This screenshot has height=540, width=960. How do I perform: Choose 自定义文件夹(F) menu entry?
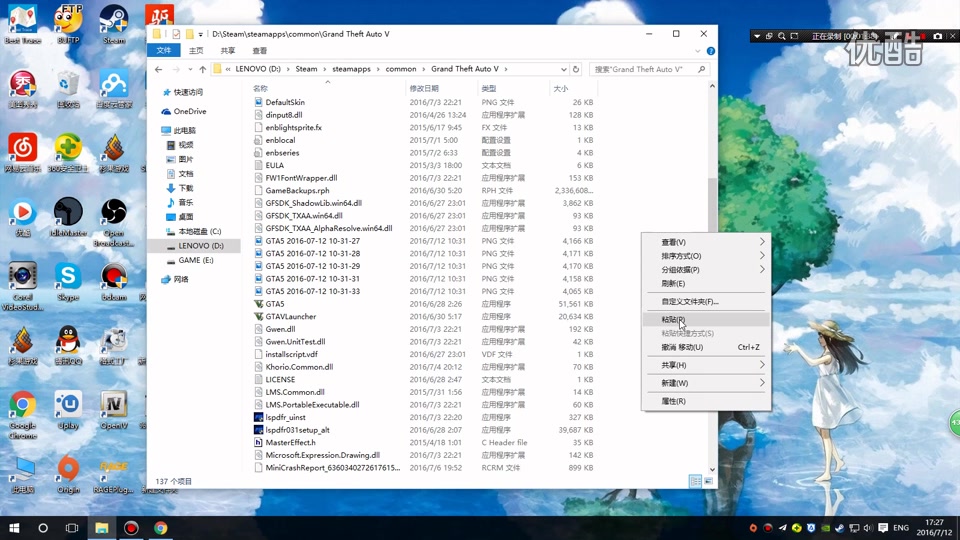pos(706,301)
